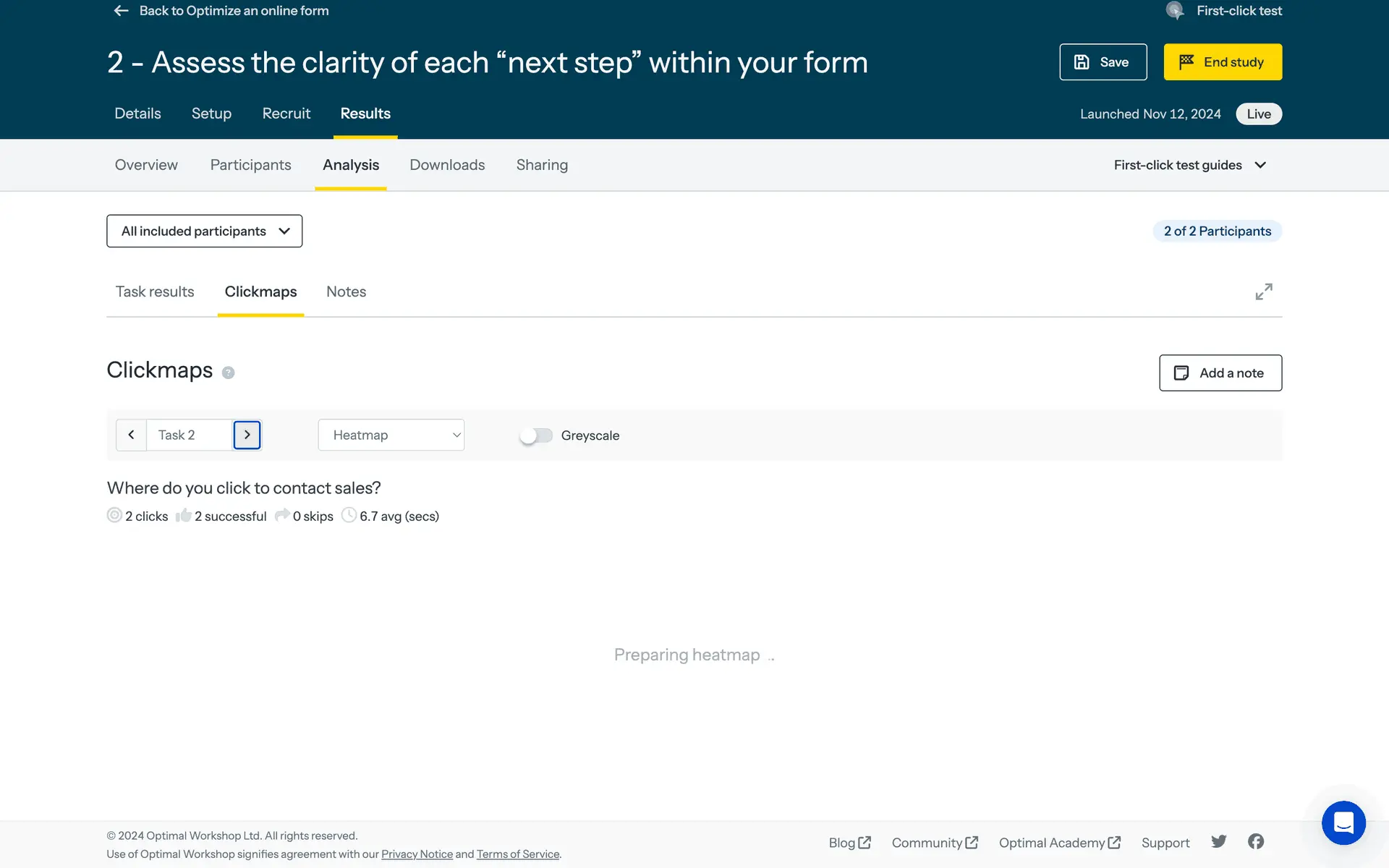Screen dimensions: 1389x868
Task: Open the Twitter profile icon
Action: pyautogui.click(x=1218, y=841)
